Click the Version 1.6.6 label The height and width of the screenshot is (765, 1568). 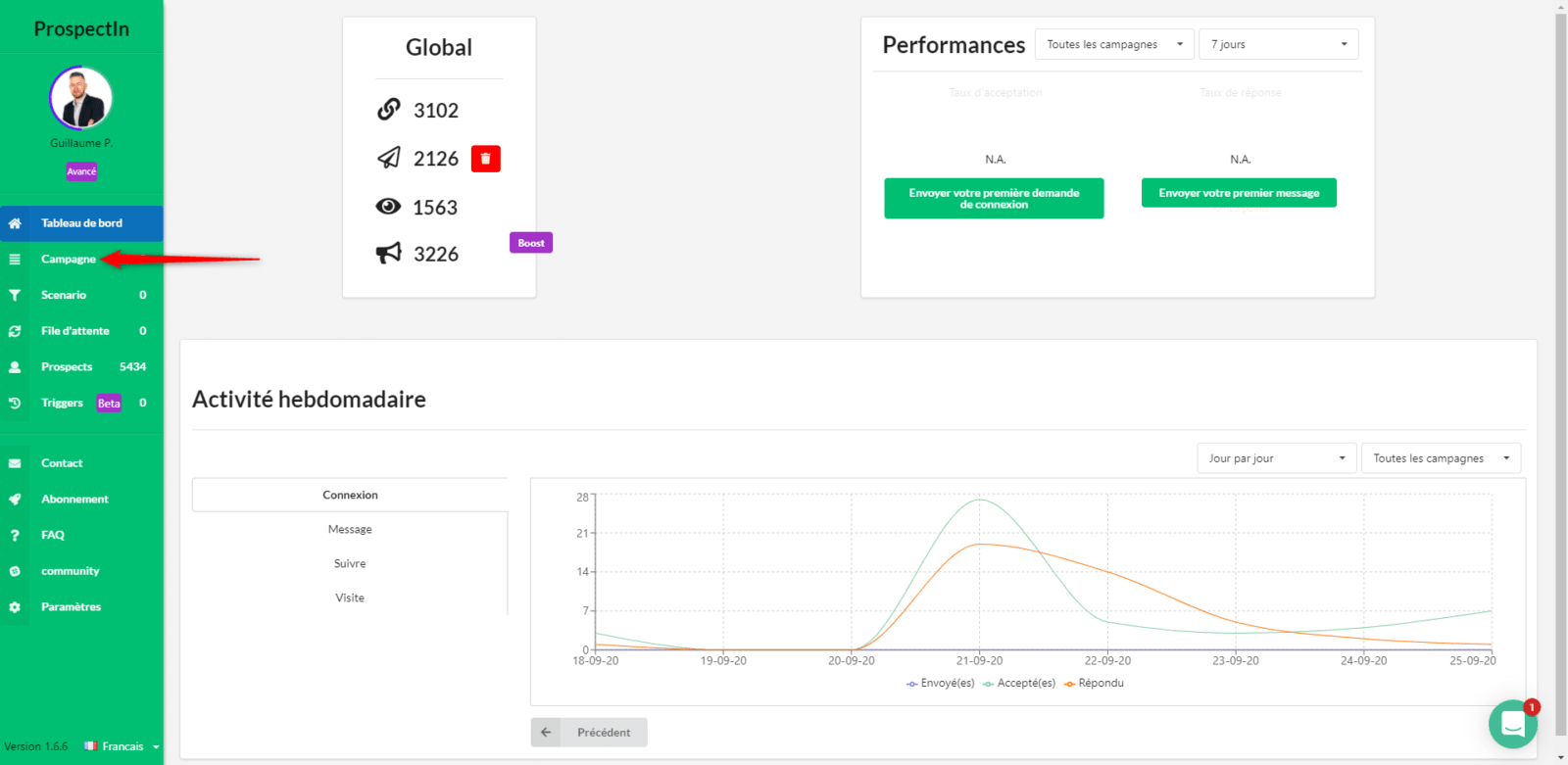coord(36,746)
